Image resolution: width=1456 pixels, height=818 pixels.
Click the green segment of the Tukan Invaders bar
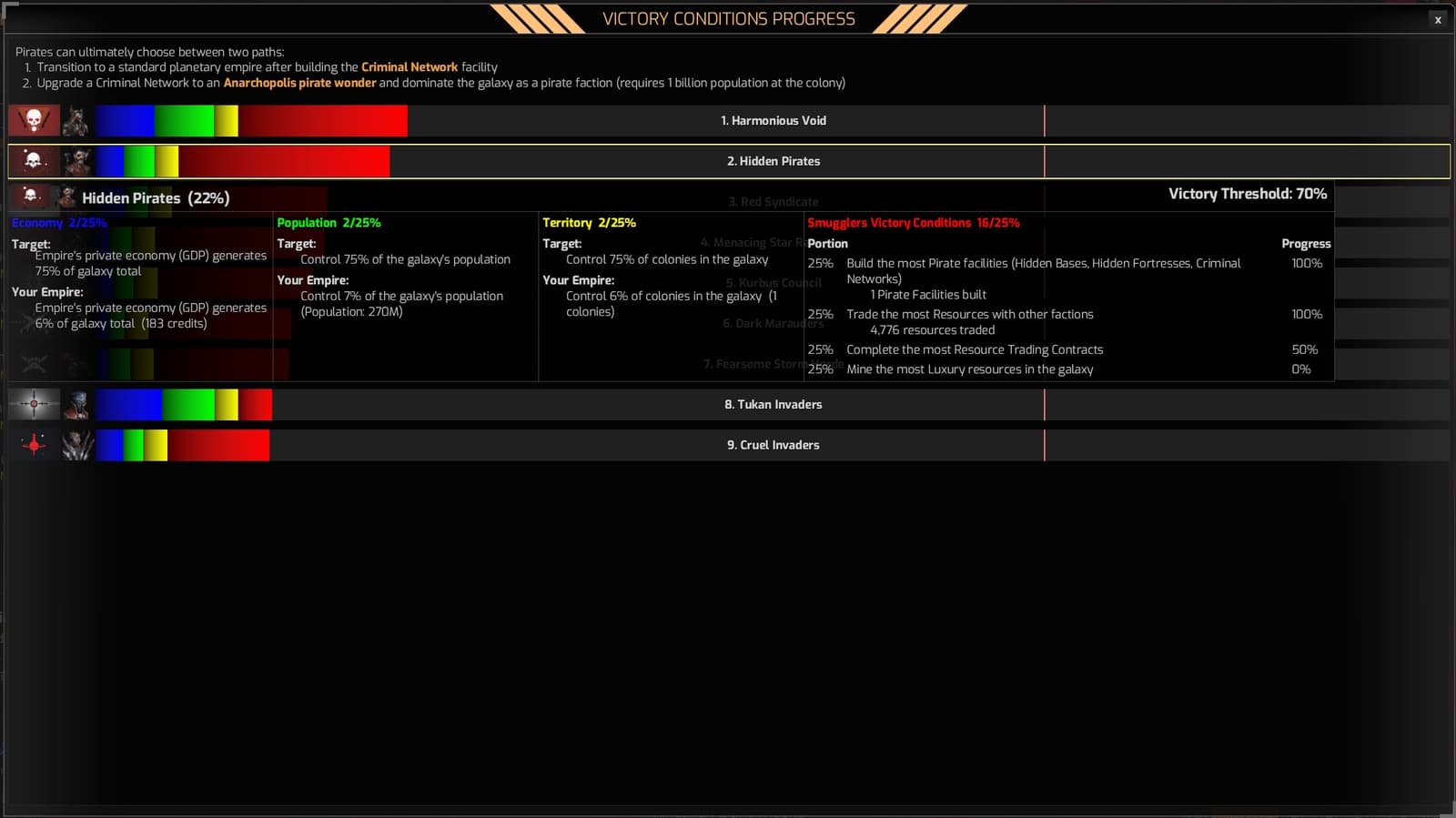point(189,404)
